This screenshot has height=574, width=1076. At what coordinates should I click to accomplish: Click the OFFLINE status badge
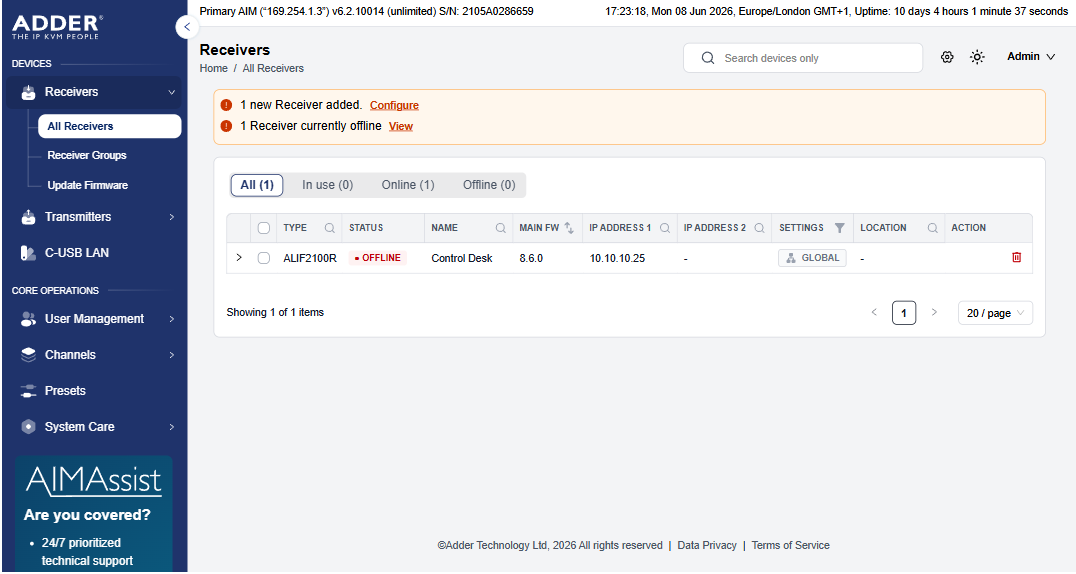tap(377, 258)
